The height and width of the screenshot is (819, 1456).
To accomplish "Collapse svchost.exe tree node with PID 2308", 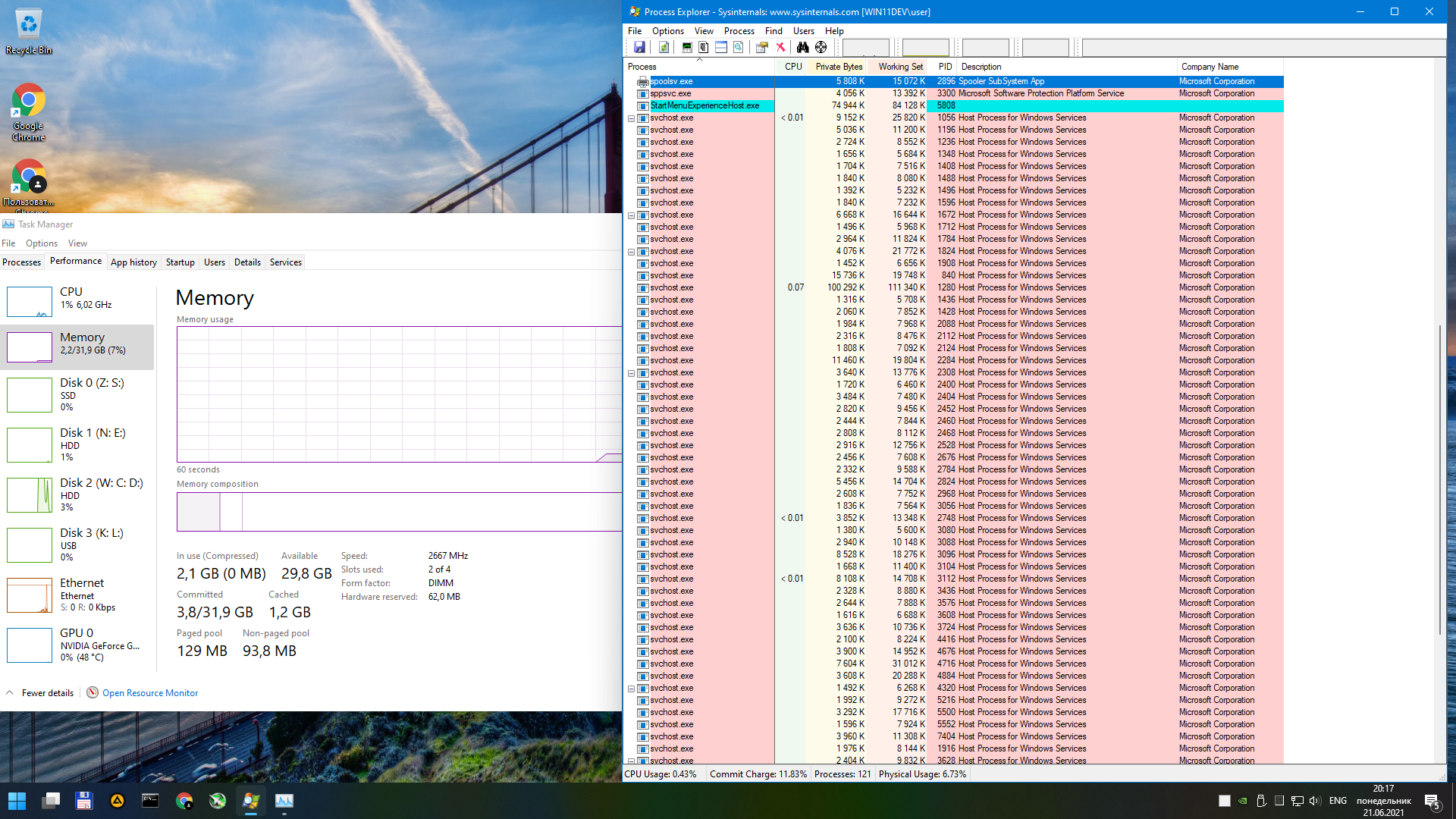I will coord(631,373).
